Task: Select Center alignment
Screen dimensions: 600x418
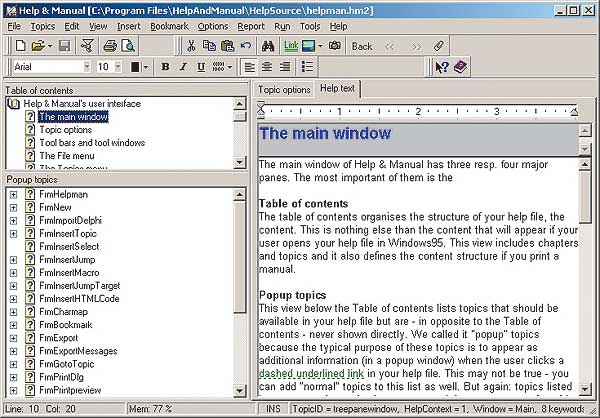Action: pos(267,67)
